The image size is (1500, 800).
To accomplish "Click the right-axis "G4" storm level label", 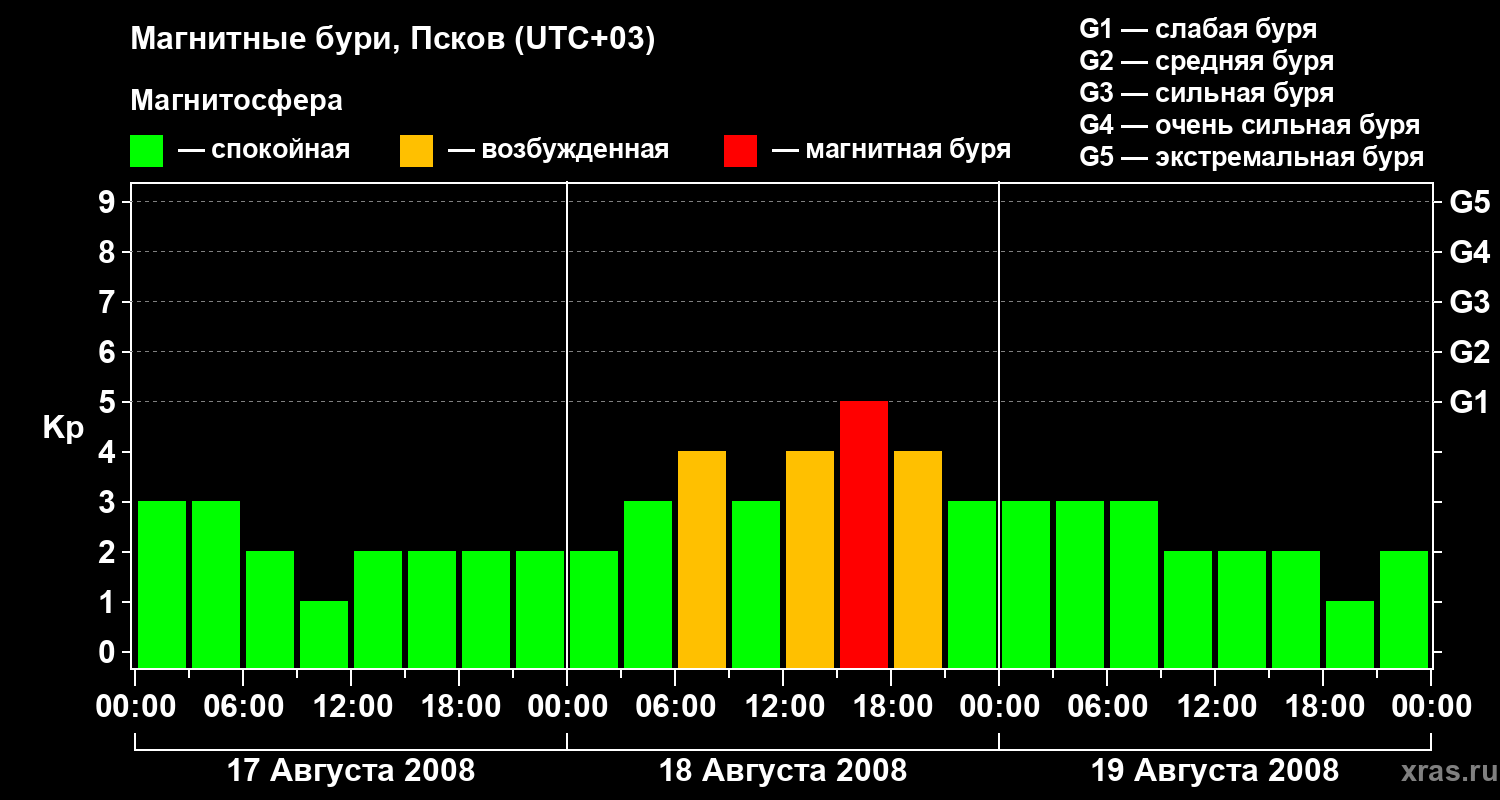I will click(1469, 252).
